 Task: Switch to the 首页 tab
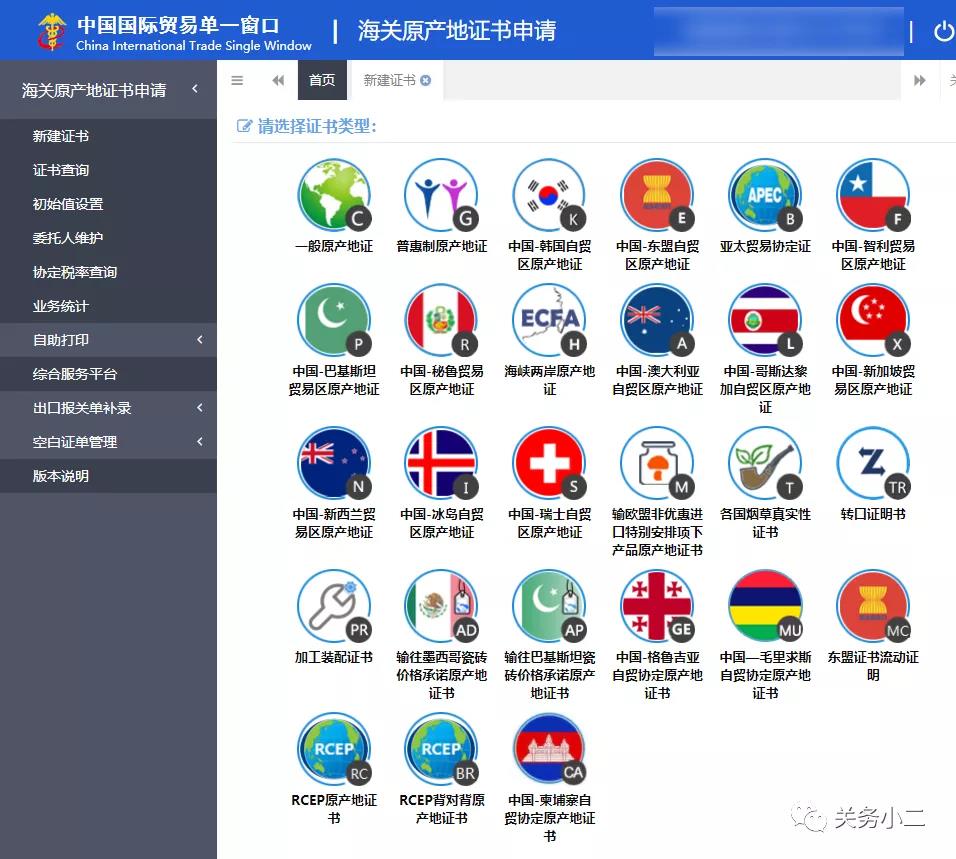[x=322, y=80]
